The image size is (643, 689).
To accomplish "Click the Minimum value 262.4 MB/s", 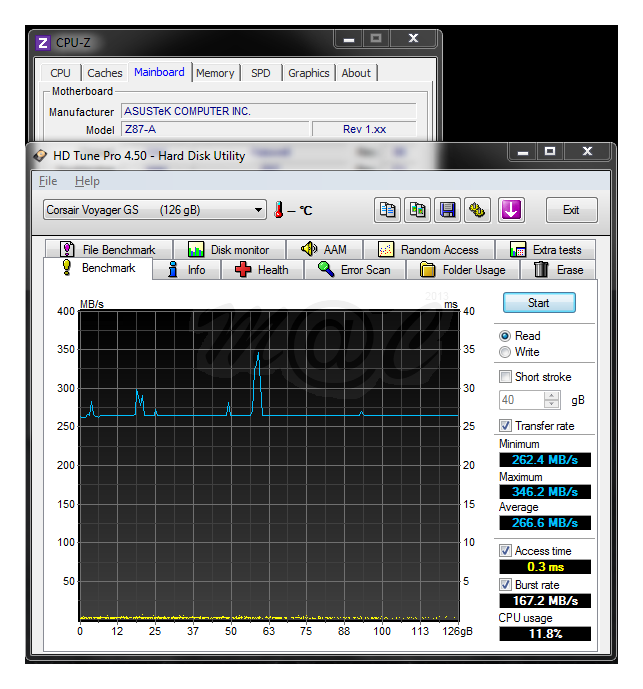I will click(x=545, y=460).
